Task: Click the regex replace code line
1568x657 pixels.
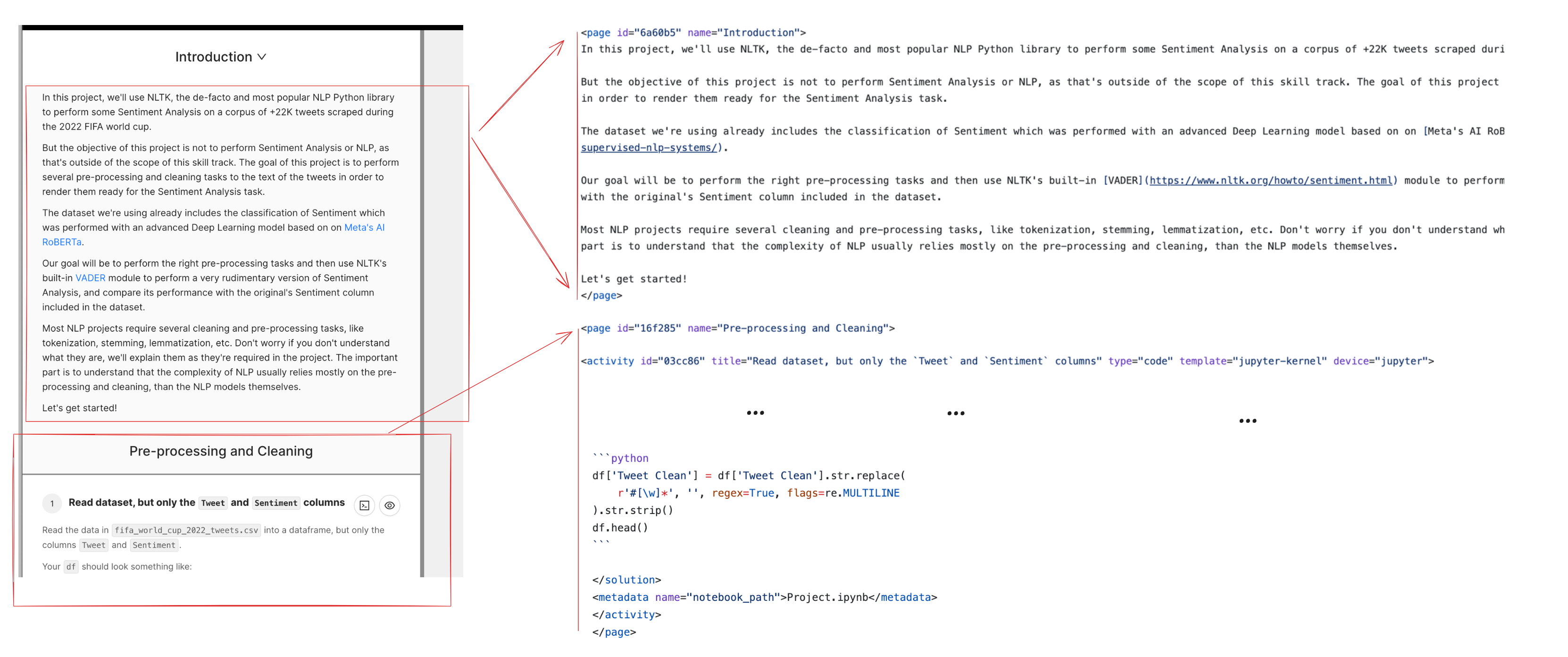Action: (x=759, y=493)
